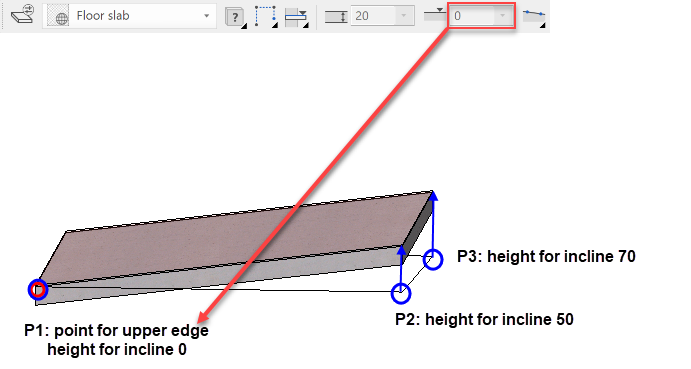
Task: Click the blue slab height association icon
Action: coord(297,17)
